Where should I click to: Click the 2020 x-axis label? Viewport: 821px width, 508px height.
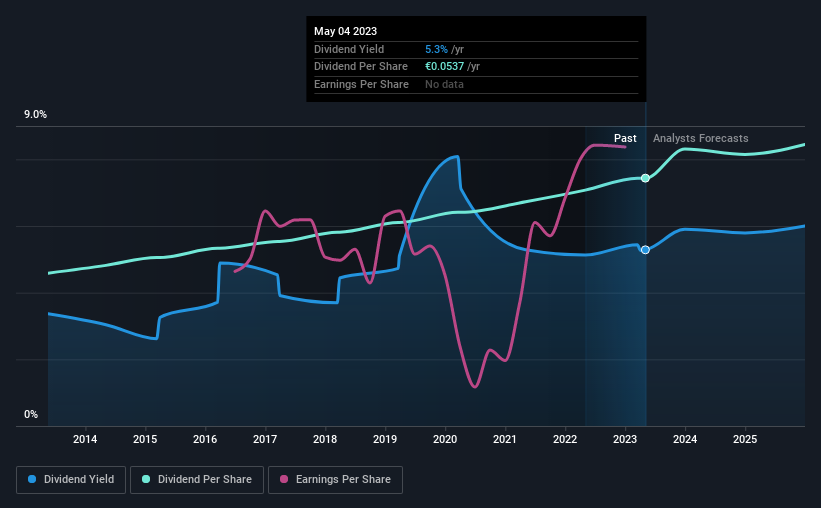coord(445,439)
